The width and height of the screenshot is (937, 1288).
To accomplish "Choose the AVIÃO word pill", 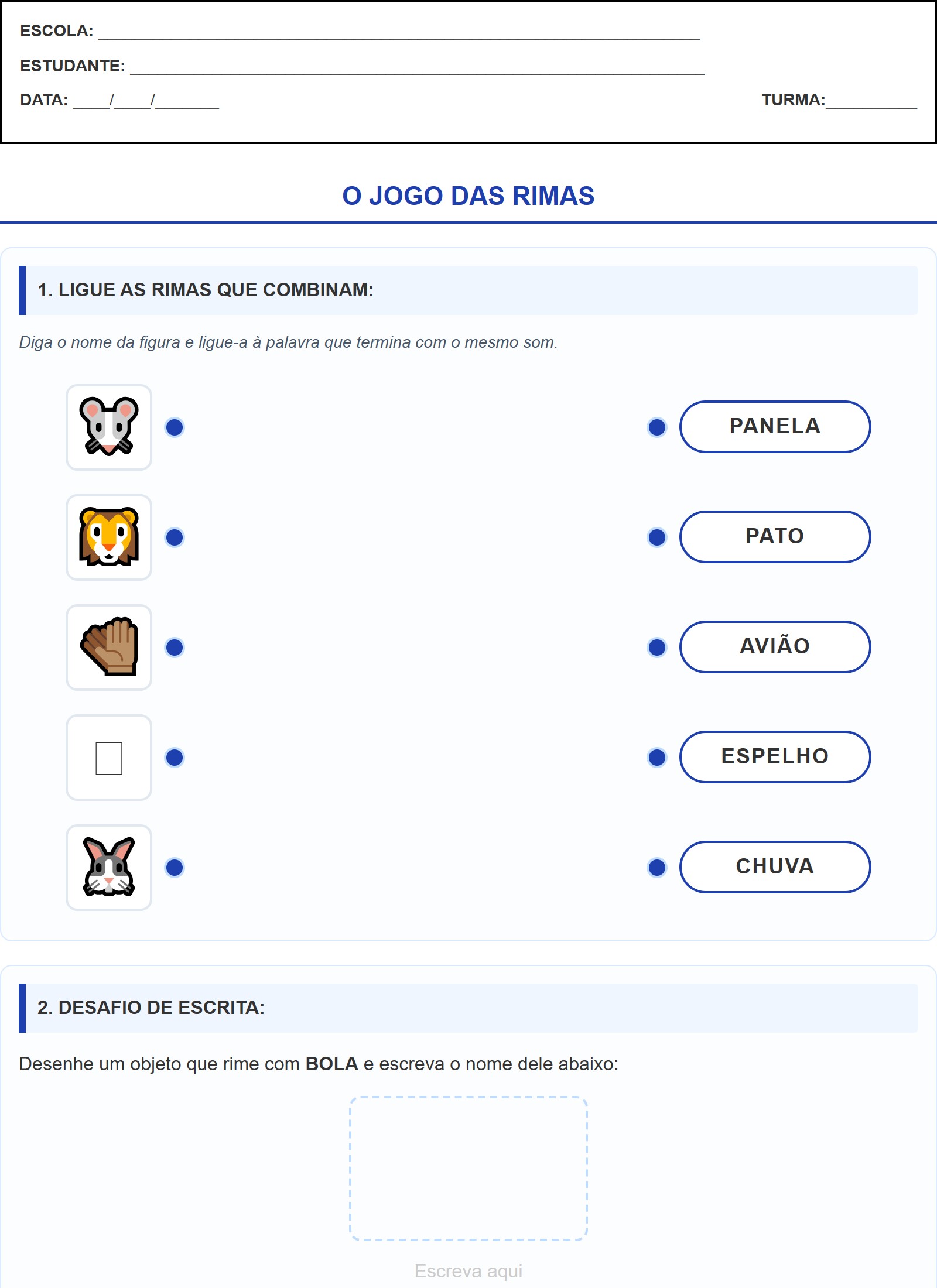I will point(775,647).
